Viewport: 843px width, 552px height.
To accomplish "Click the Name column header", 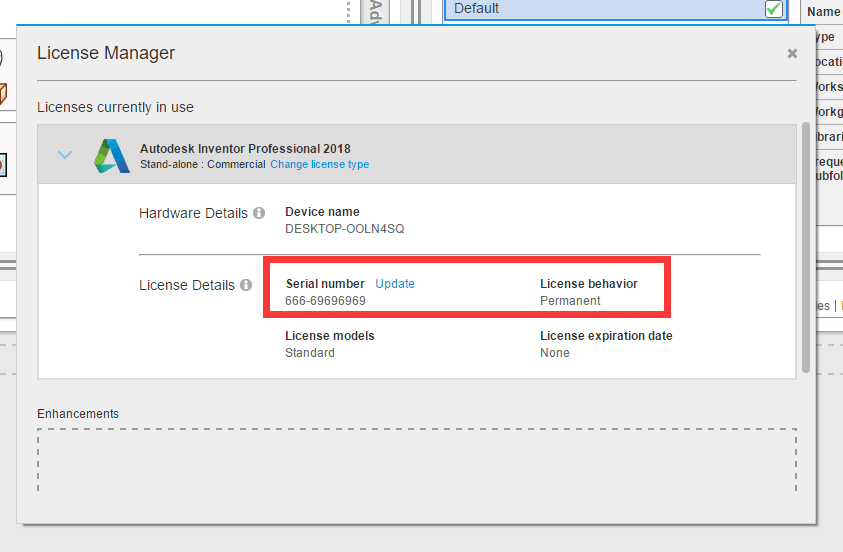I will click(x=824, y=12).
